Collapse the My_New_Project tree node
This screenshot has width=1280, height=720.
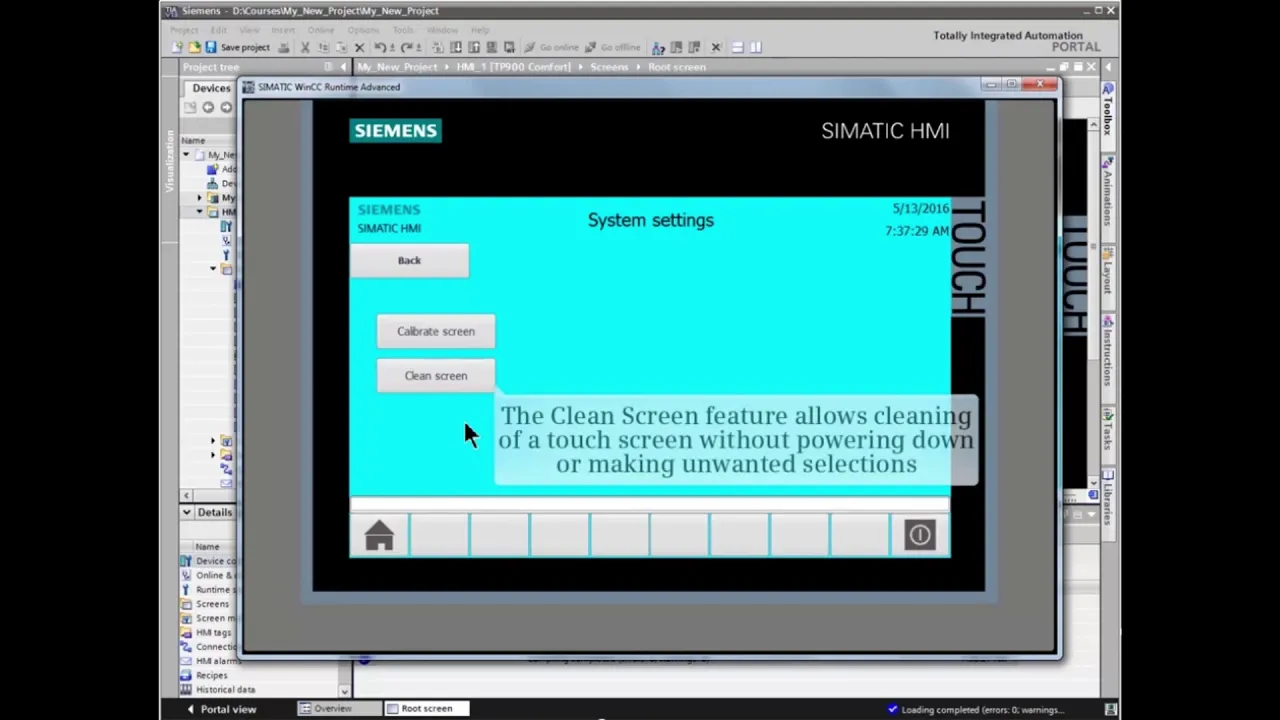pyautogui.click(x=186, y=155)
